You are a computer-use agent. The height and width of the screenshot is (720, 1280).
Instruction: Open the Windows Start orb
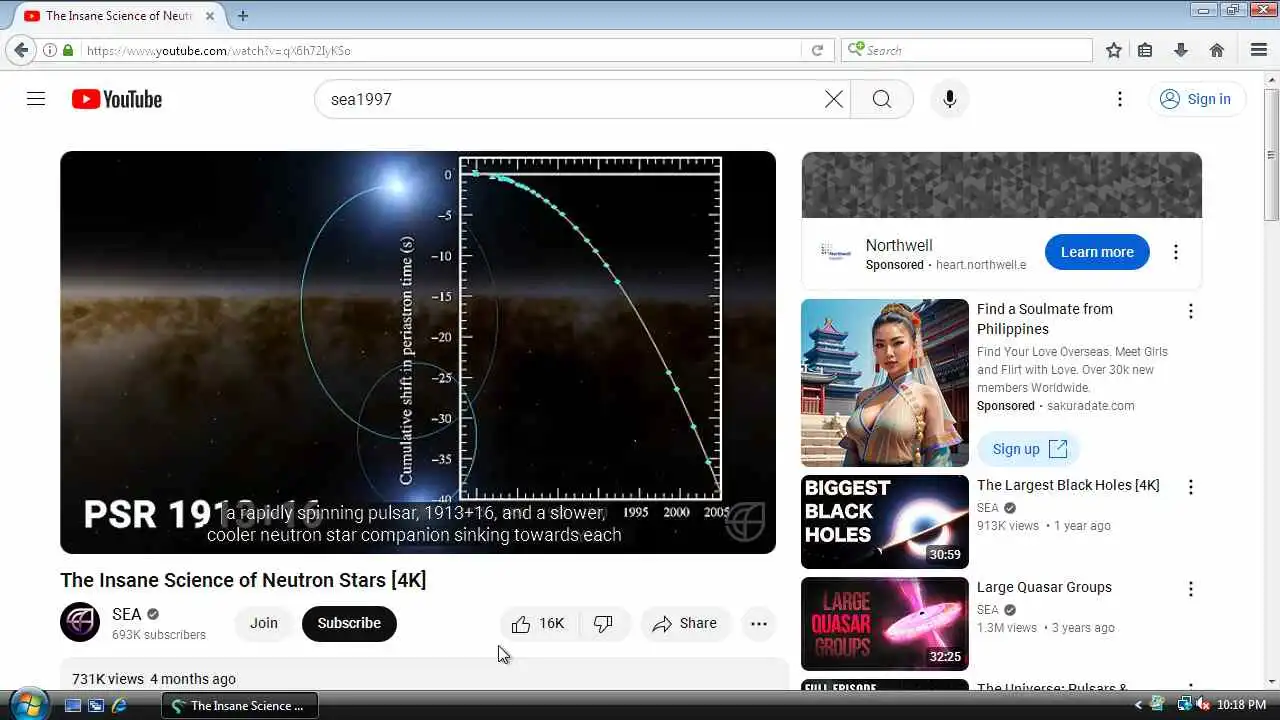27,704
